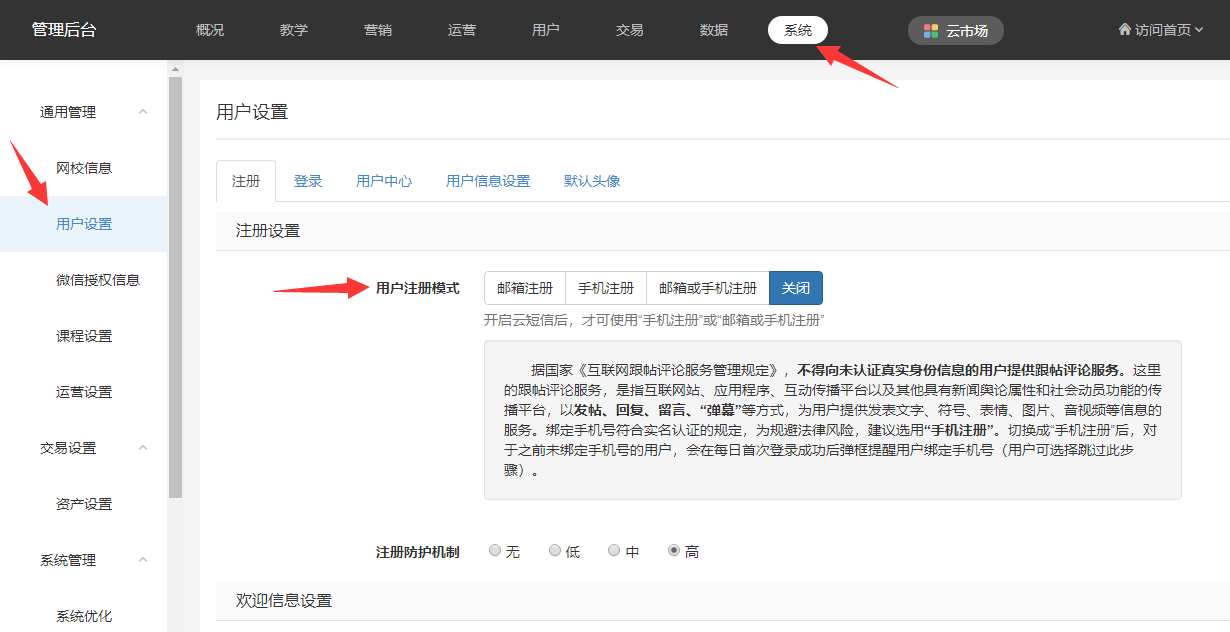Set registration mode to 关闭
The width and height of the screenshot is (1230, 632).
tap(796, 288)
